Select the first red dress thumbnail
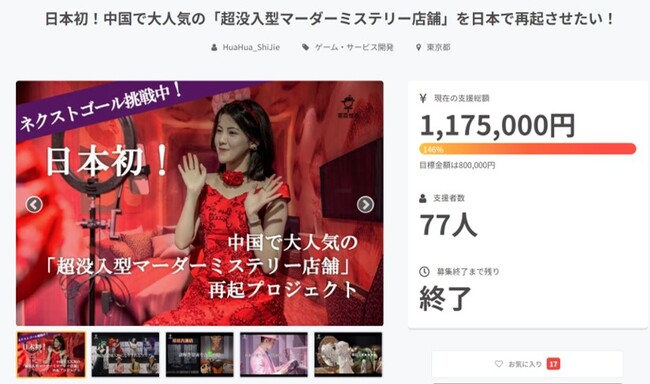The image size is (650, 384). [51, 355]
